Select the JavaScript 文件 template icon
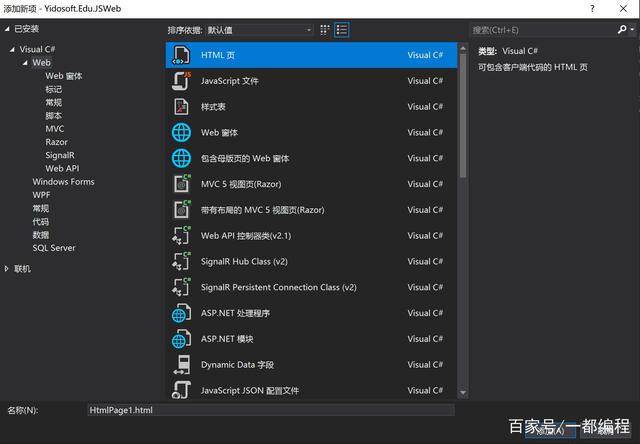This screenshot has width=640, height=444. (181, 81)
